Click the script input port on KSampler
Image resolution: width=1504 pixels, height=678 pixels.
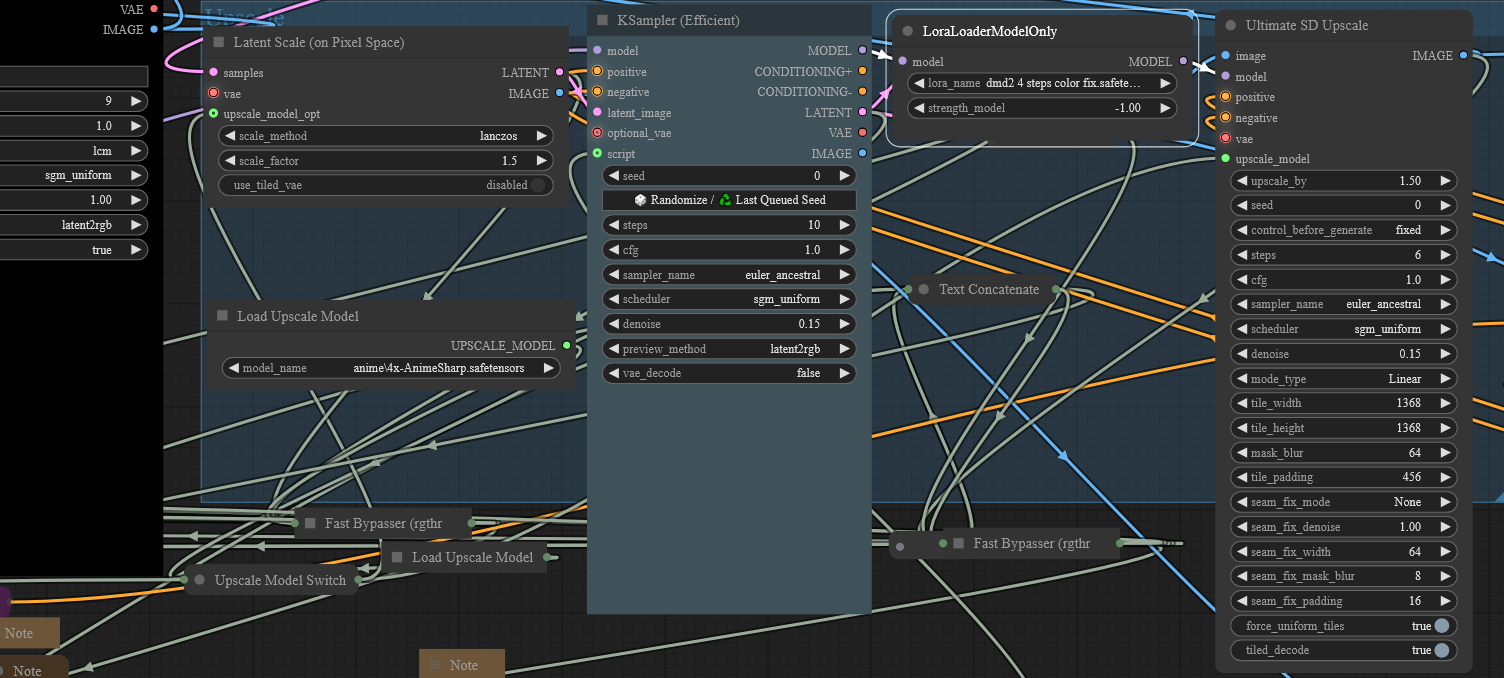597,154
